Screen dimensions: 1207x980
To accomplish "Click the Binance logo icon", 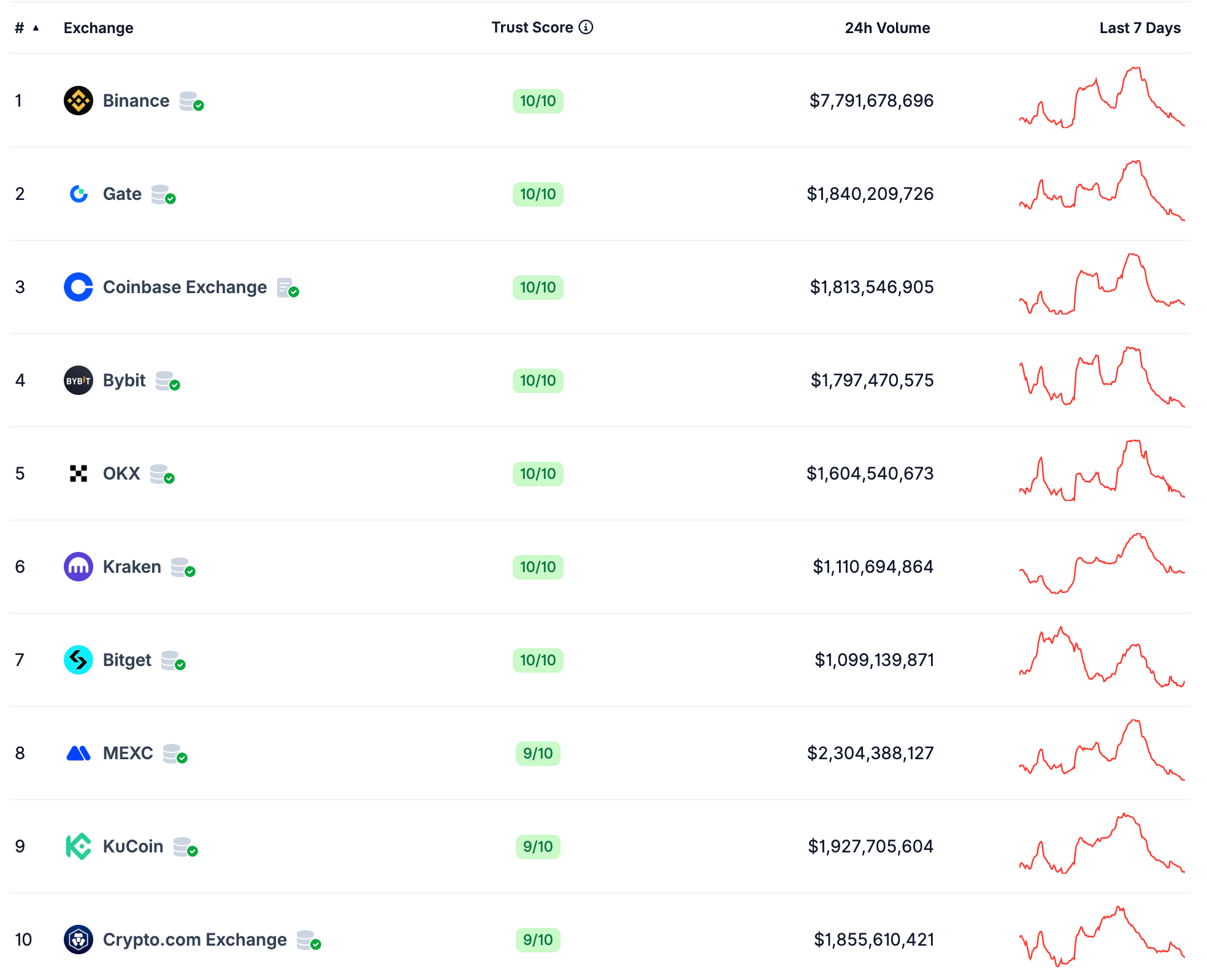I will [79, 101].
